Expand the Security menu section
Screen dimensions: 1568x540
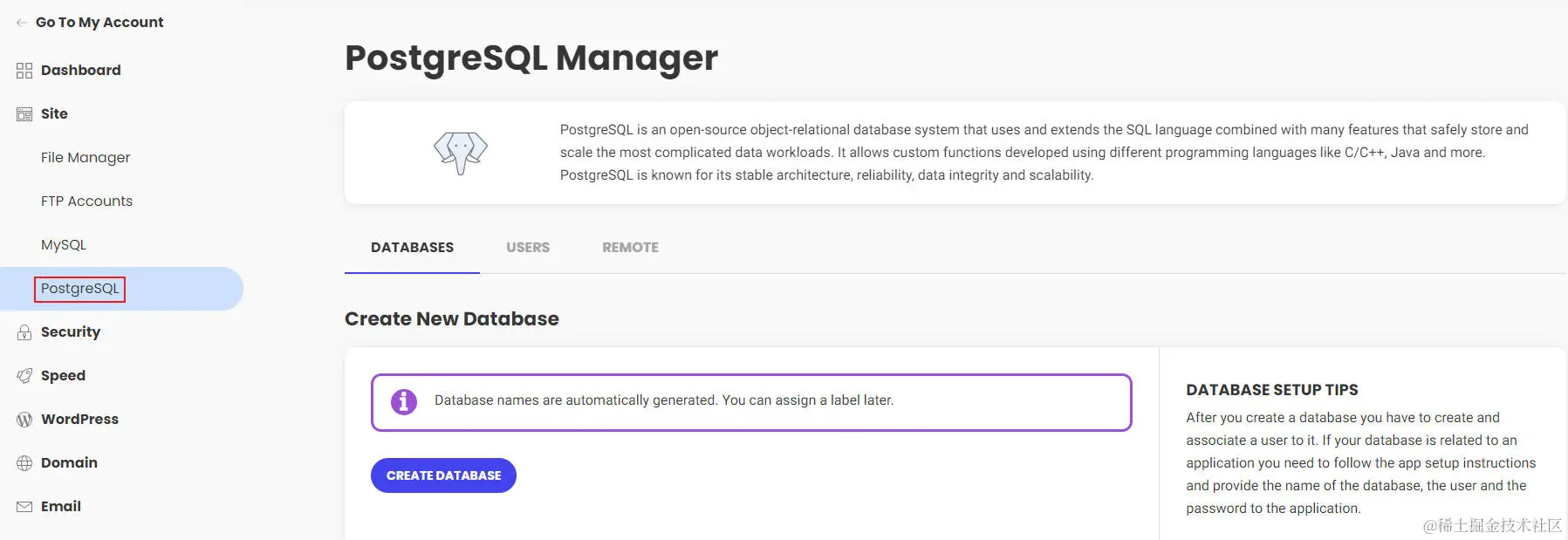(x=71, y=332)
